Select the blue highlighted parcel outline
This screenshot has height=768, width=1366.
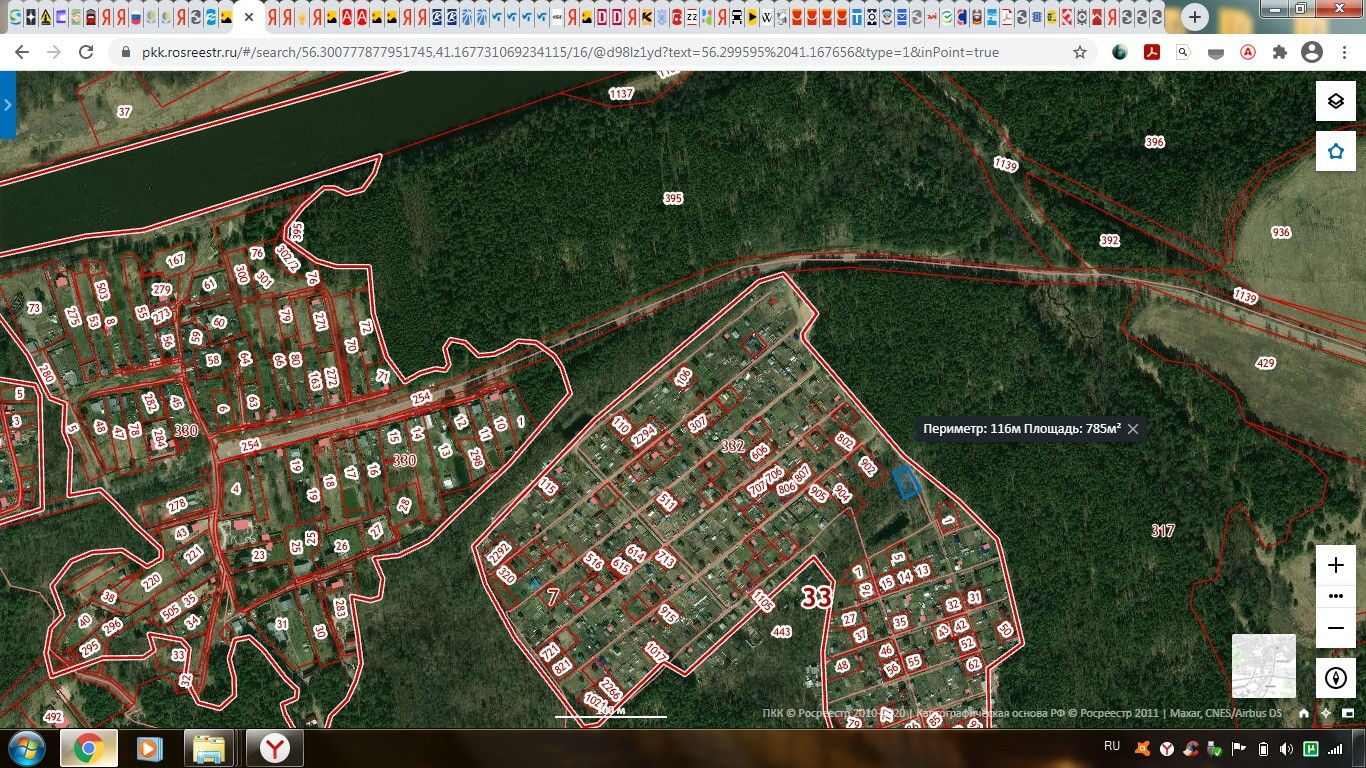click(x=906, y=482)
